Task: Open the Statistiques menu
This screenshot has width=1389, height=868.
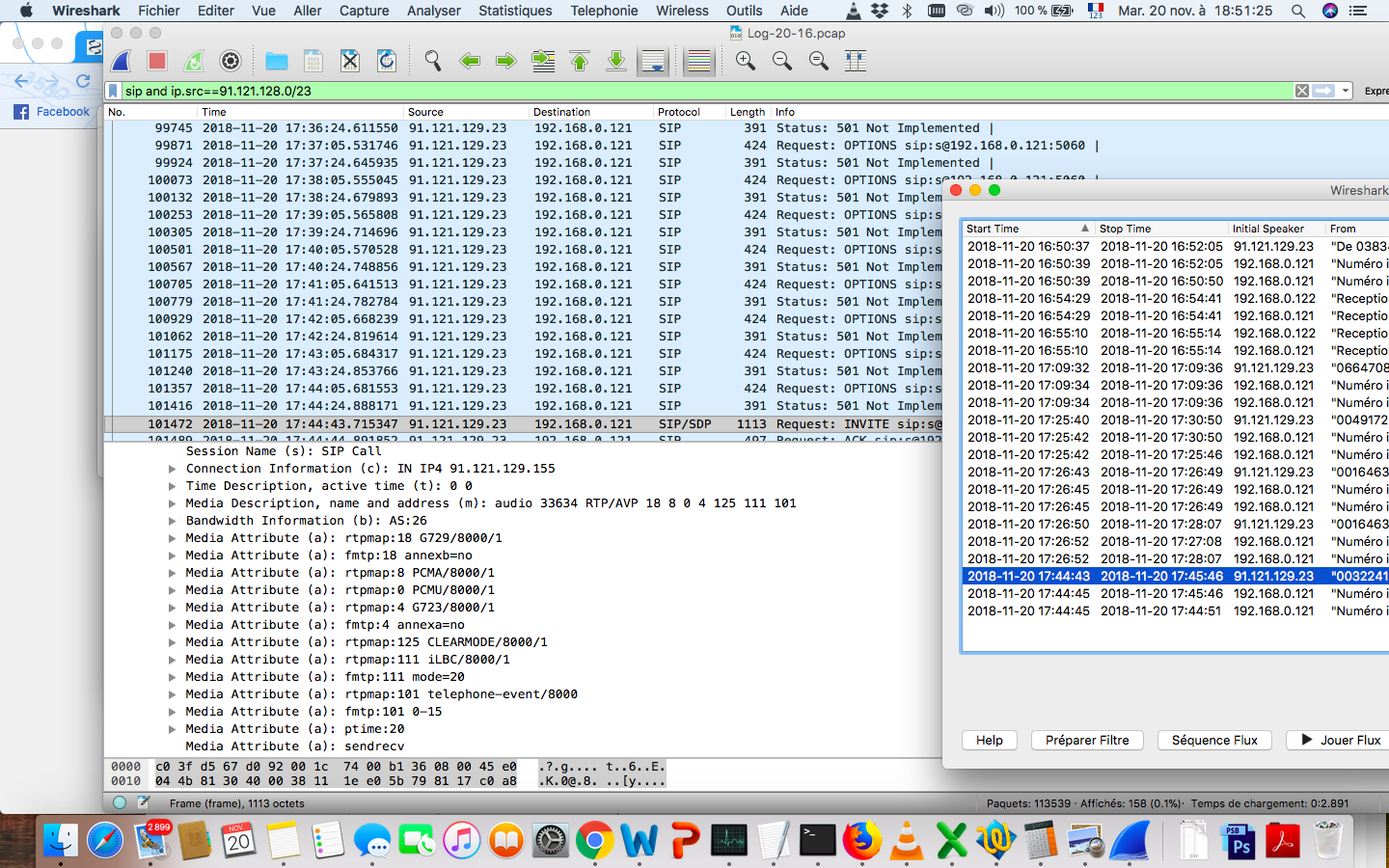Action: coord(515,11)
